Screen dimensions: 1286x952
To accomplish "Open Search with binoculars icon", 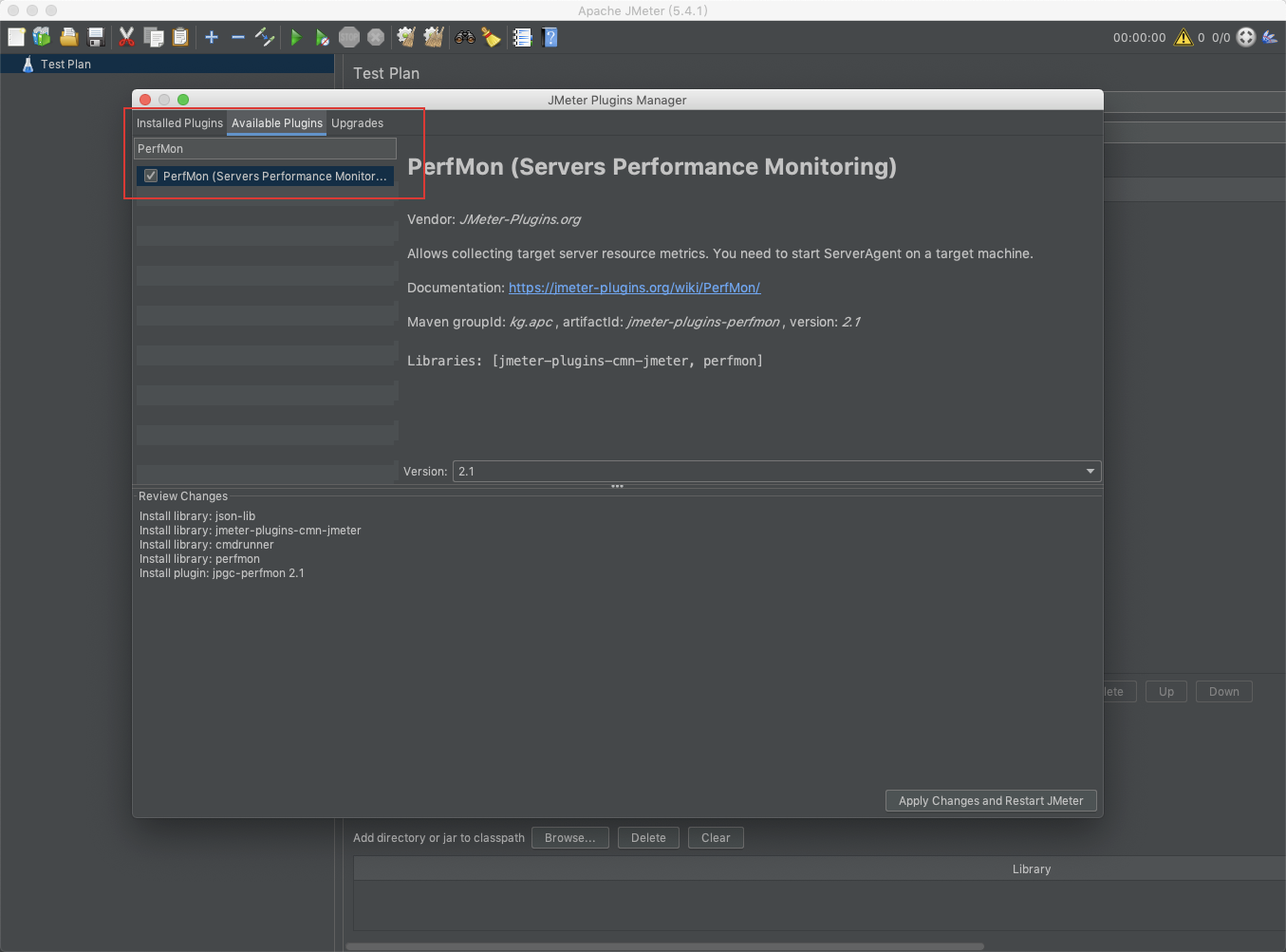I will coord(465,37).
